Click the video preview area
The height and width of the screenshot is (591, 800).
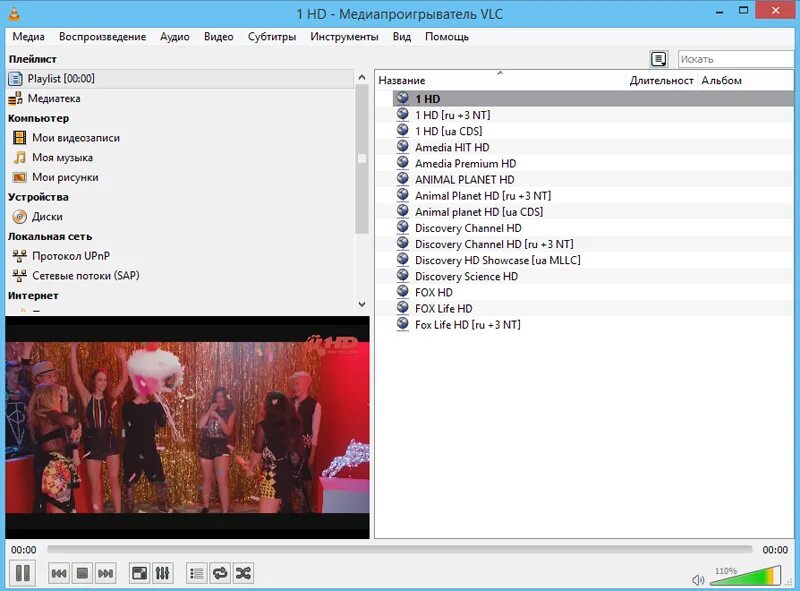pos(187,427)
